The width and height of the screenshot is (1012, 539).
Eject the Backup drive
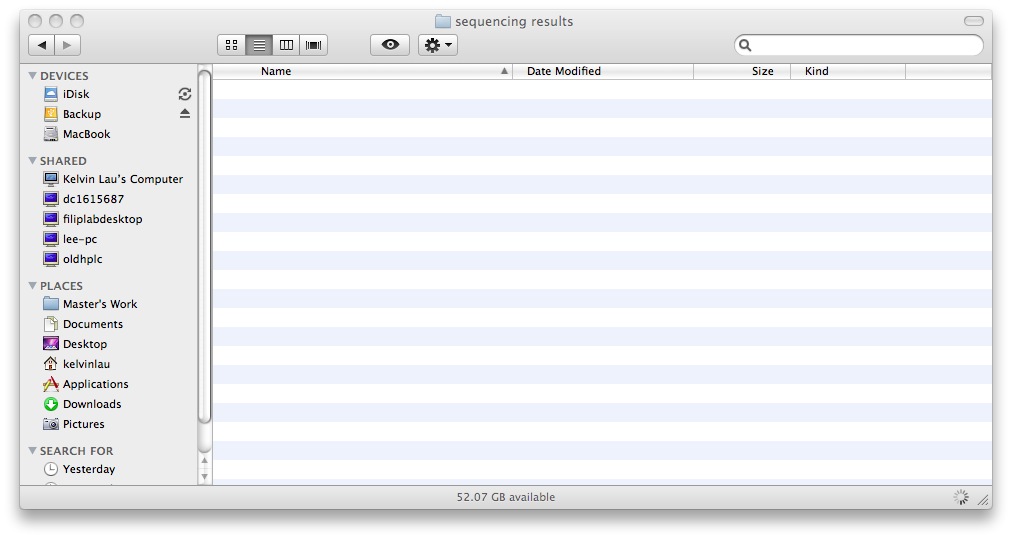[185, 114]
